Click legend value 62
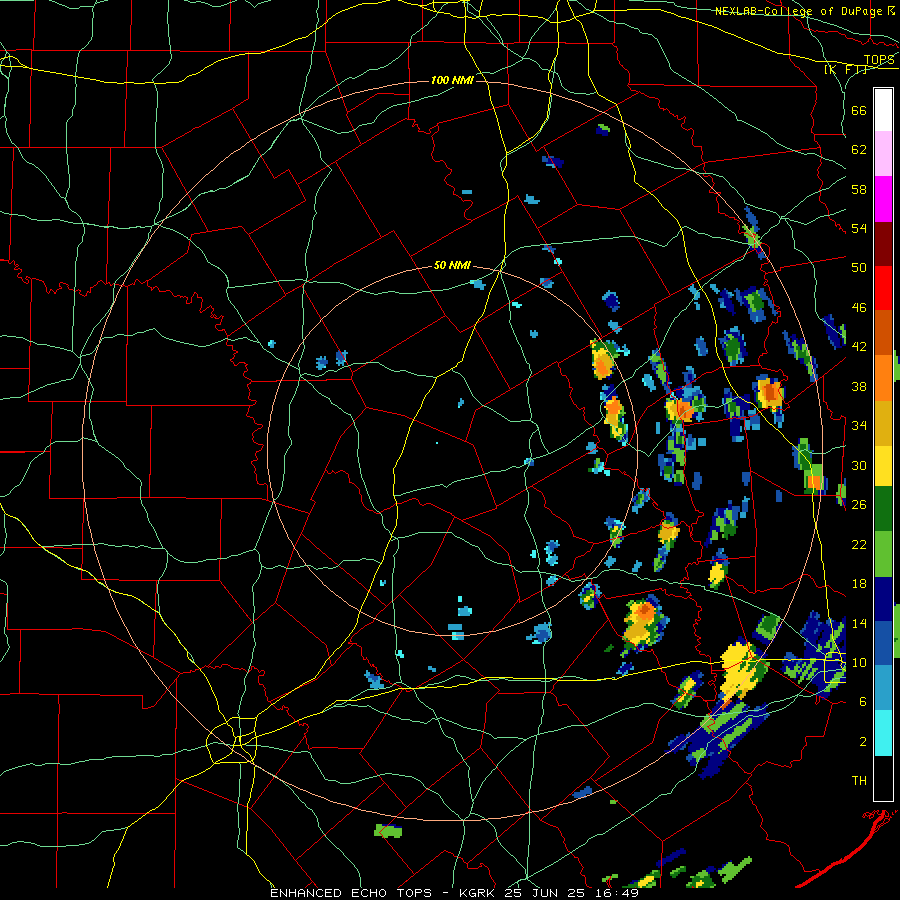This screenshot has width=900, height=900. (x=859, y=150)
